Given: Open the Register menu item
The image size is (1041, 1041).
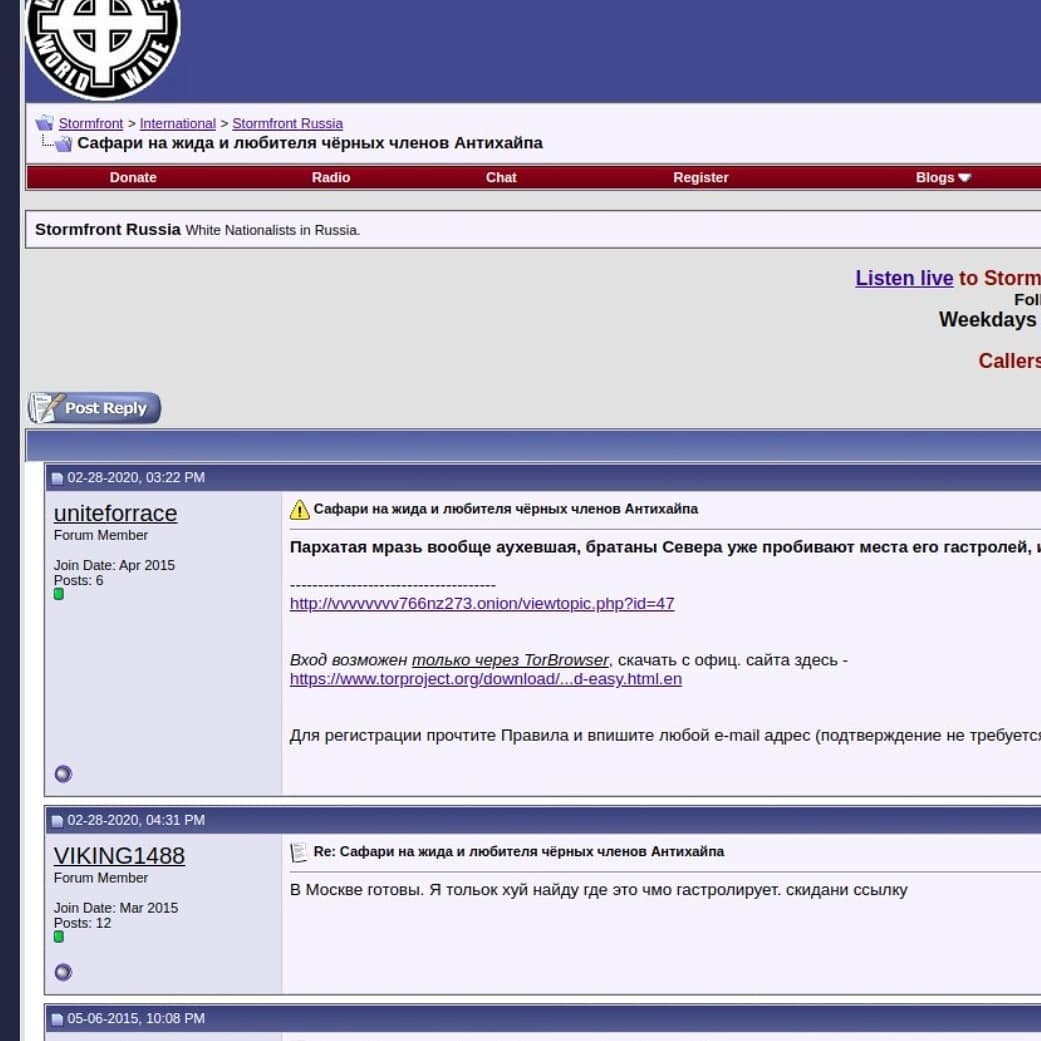Looking at the screenshot, I should [700, 177].
